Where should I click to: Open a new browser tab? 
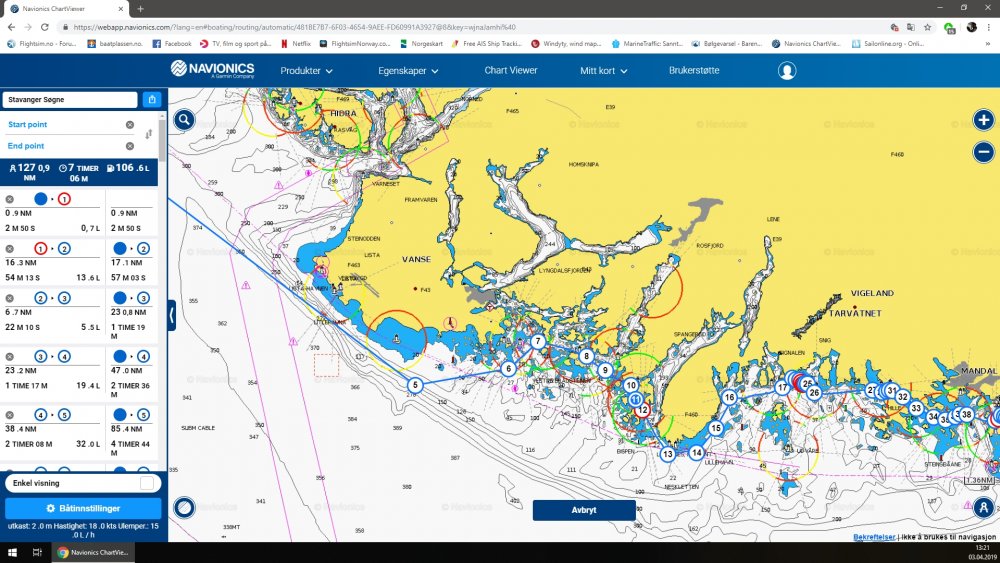(140, 9)
